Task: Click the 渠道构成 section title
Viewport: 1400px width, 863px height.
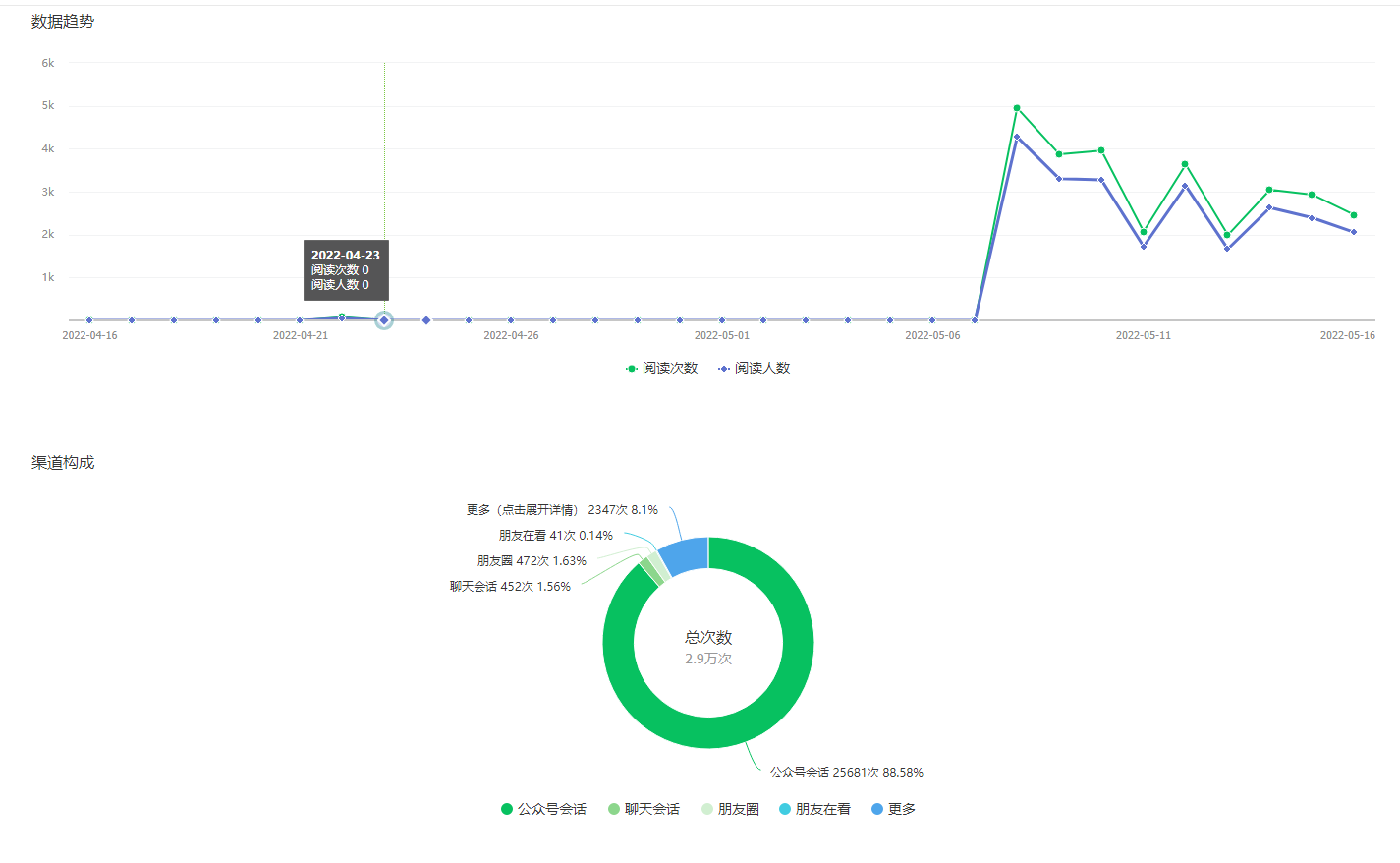Action: (x=63, y=463)
